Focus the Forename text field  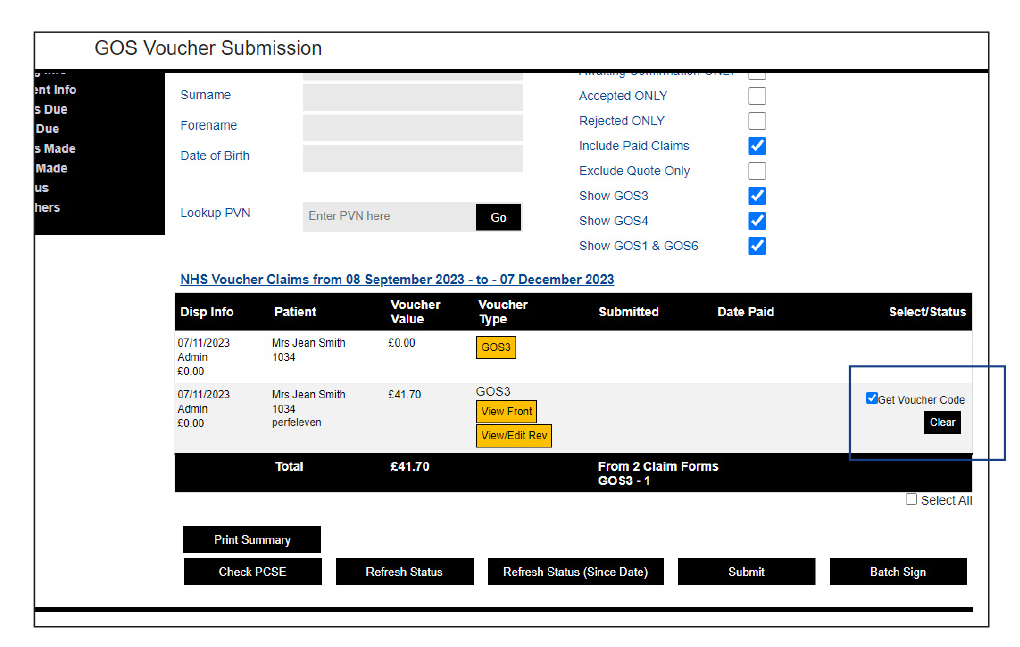412,127
